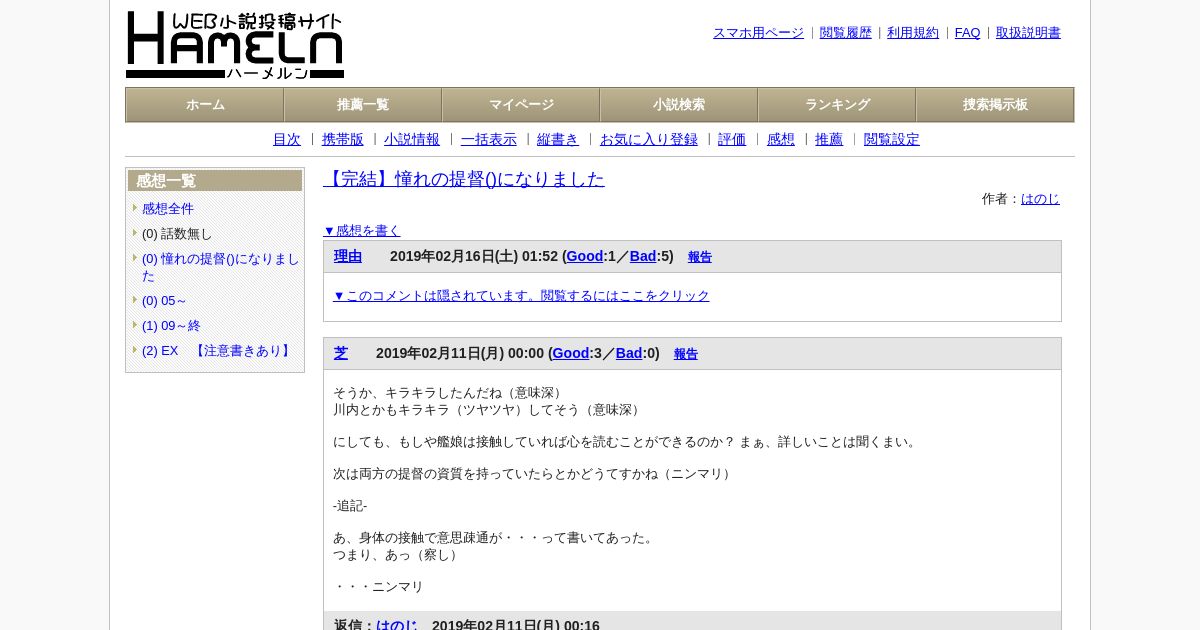
Task: Go to 目次 in the submenu
Action: [x=287, y=140]
